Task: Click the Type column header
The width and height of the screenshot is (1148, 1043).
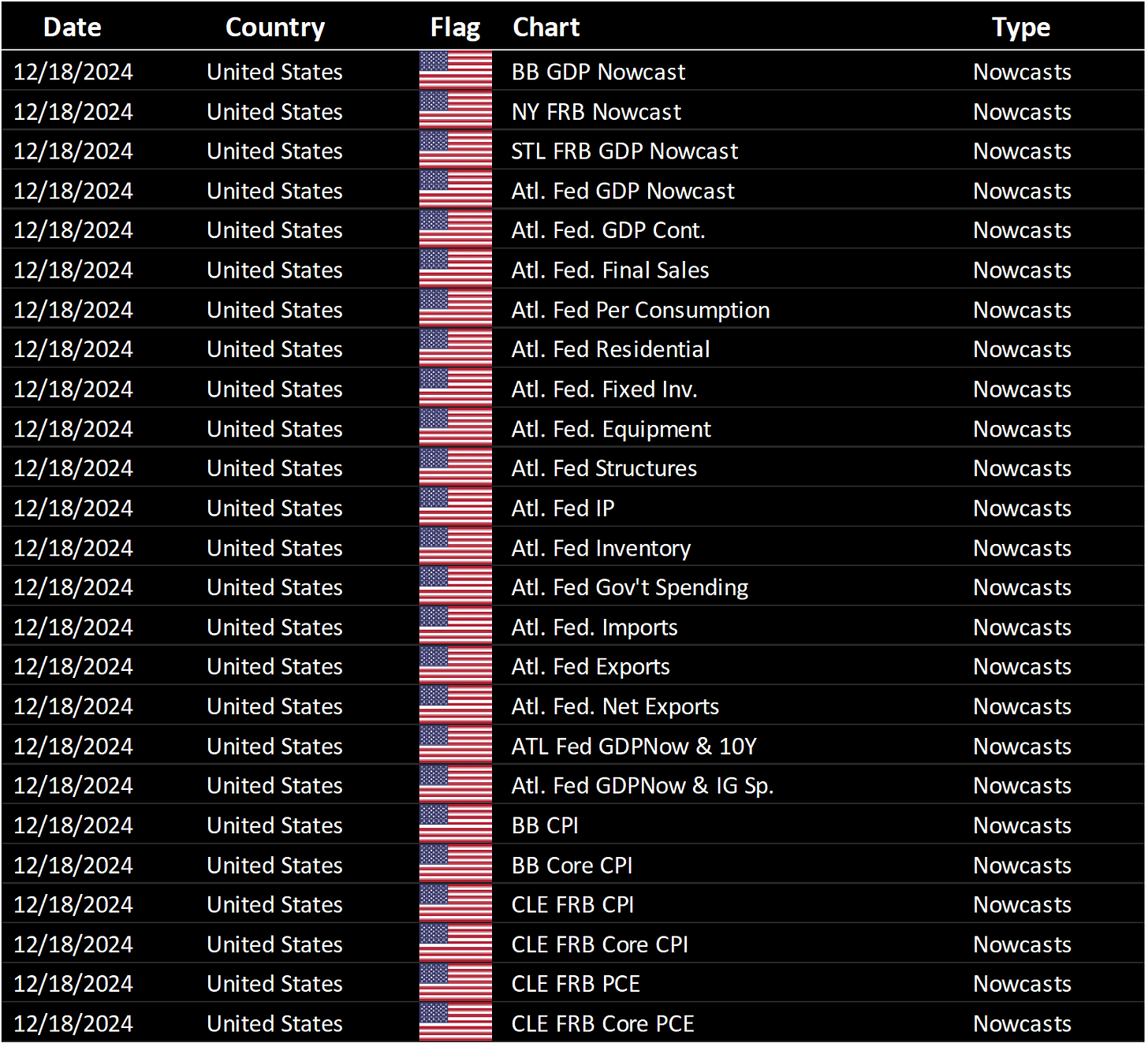Action: (1021, 28)
